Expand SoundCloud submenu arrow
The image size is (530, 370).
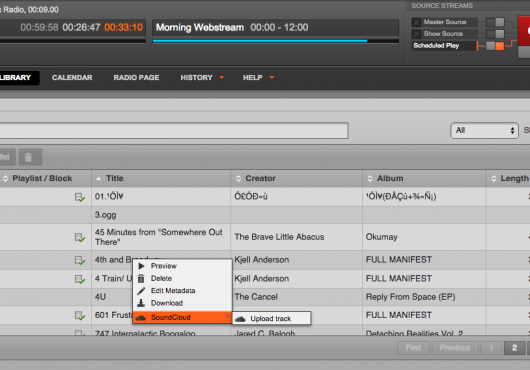[x=228, y=317]
